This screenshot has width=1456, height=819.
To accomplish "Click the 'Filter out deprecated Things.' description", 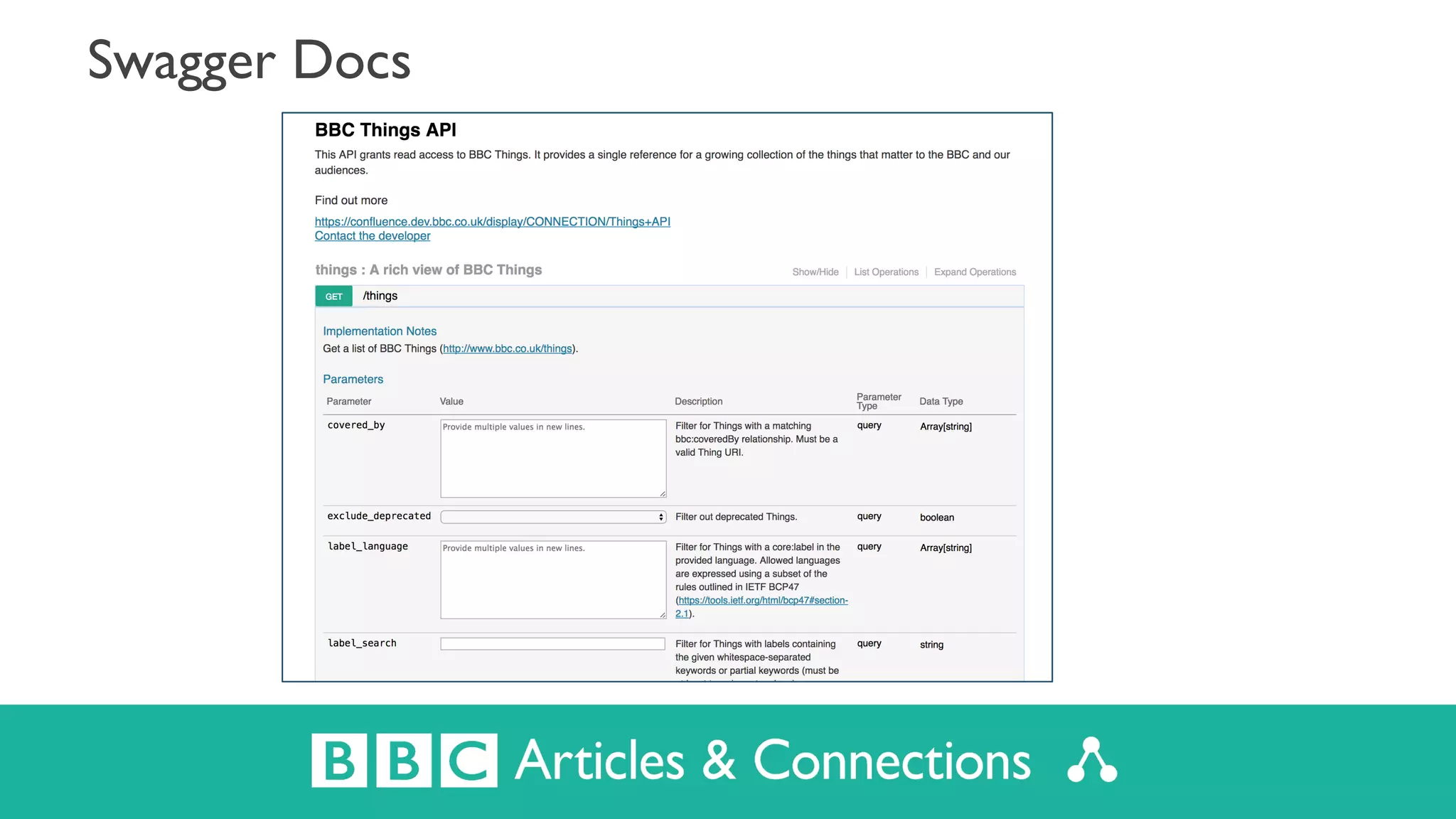I will coord(736,517).
